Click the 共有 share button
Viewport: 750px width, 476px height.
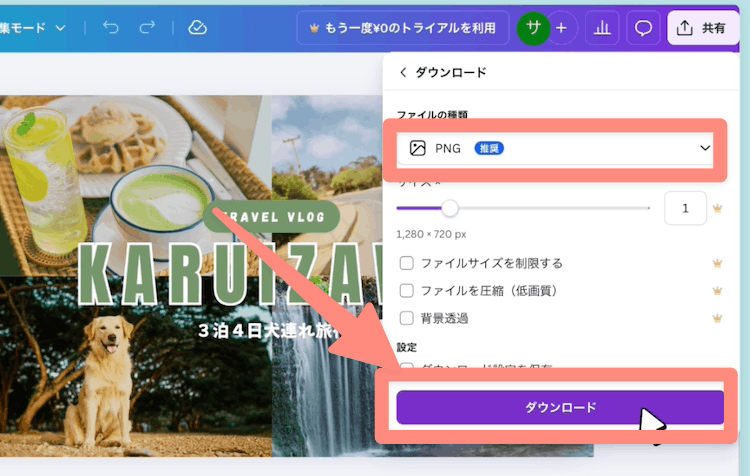(x=702, y=28)
